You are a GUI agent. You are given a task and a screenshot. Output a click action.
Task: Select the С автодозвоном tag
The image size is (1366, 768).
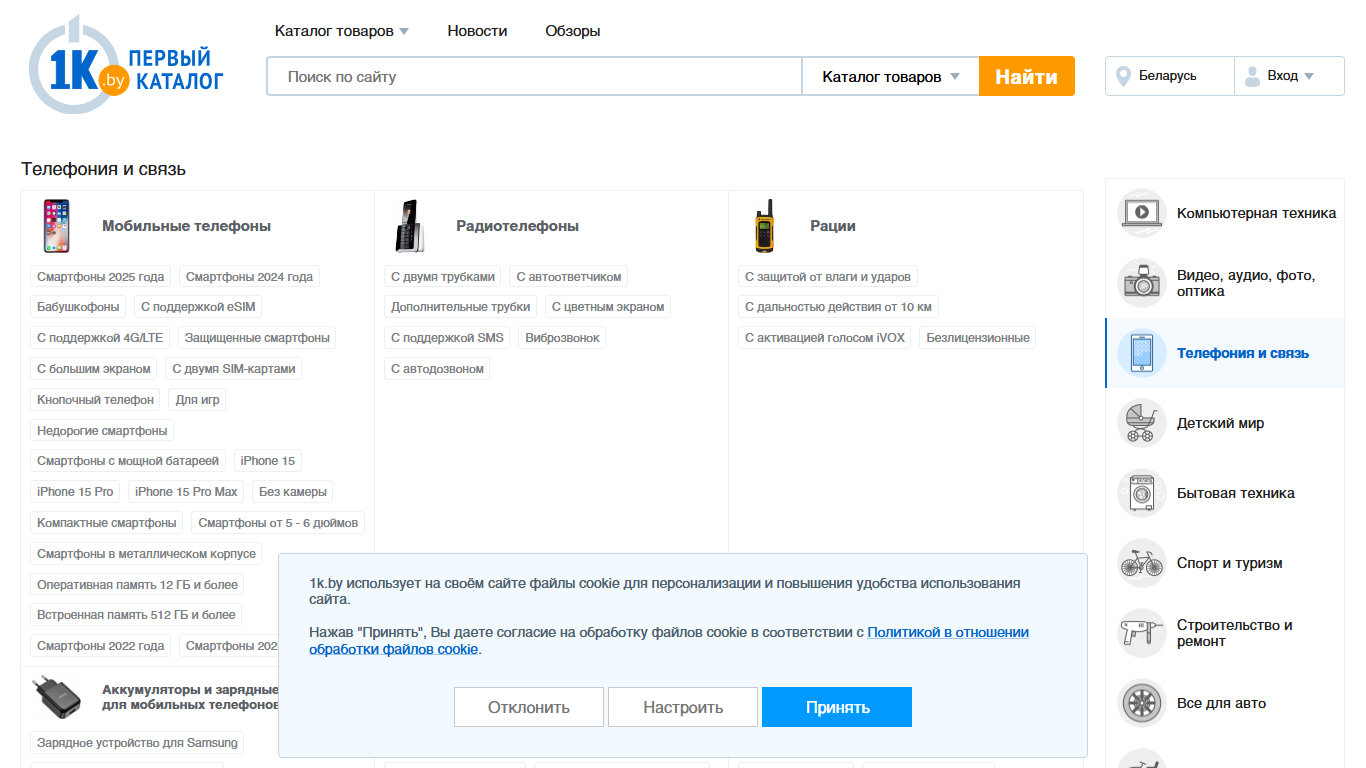pos(437,369)
